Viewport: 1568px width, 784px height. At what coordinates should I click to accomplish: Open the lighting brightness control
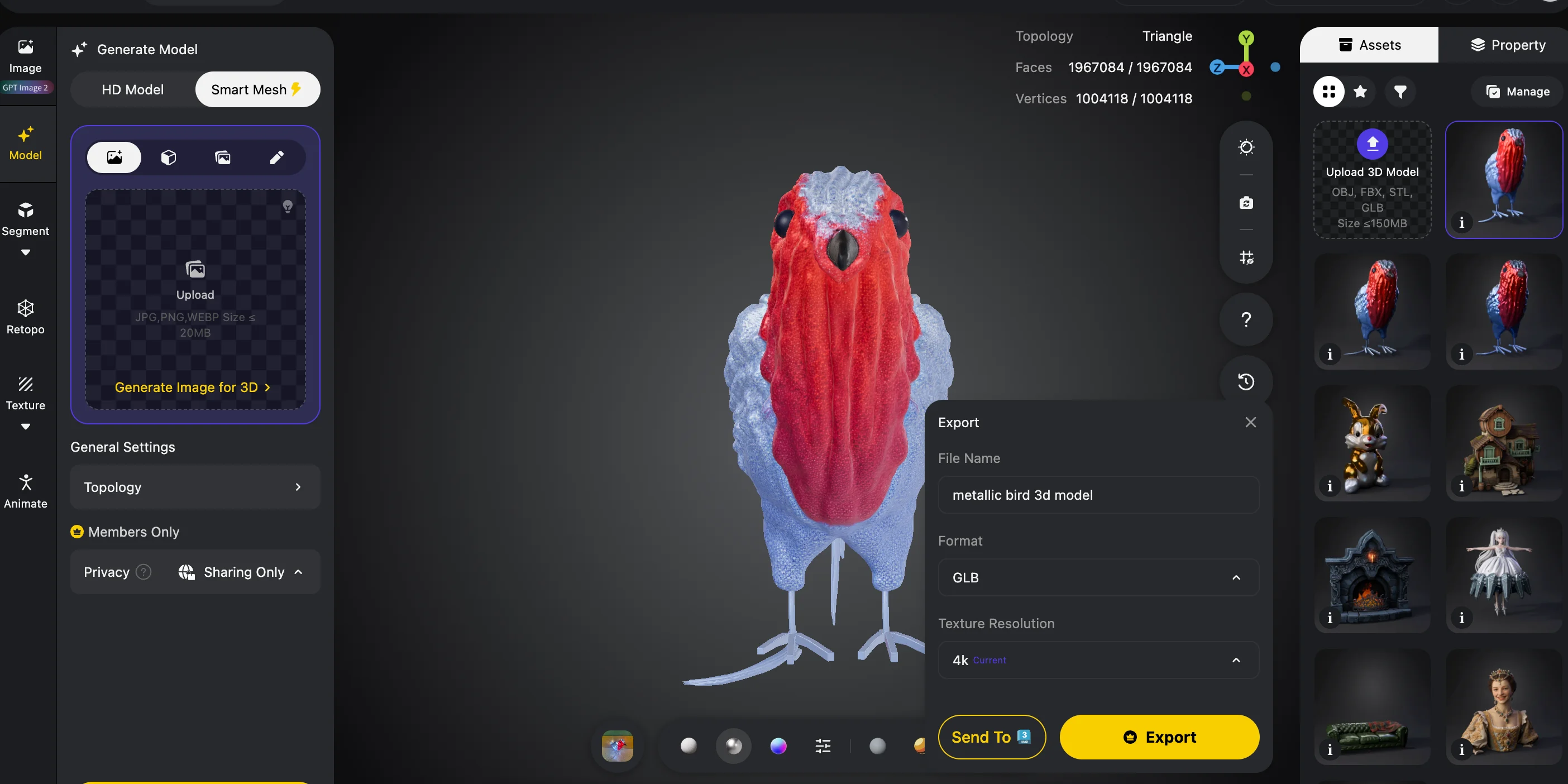1246,147
